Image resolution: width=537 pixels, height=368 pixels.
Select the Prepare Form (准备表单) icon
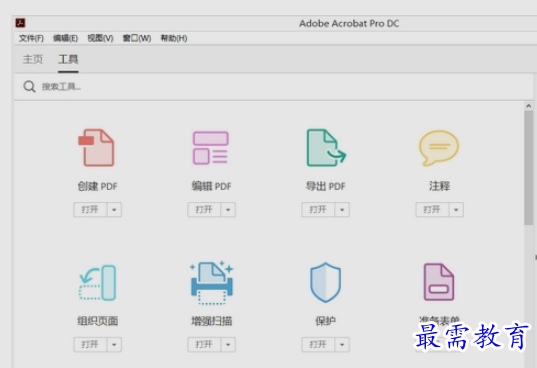[439, 282]
